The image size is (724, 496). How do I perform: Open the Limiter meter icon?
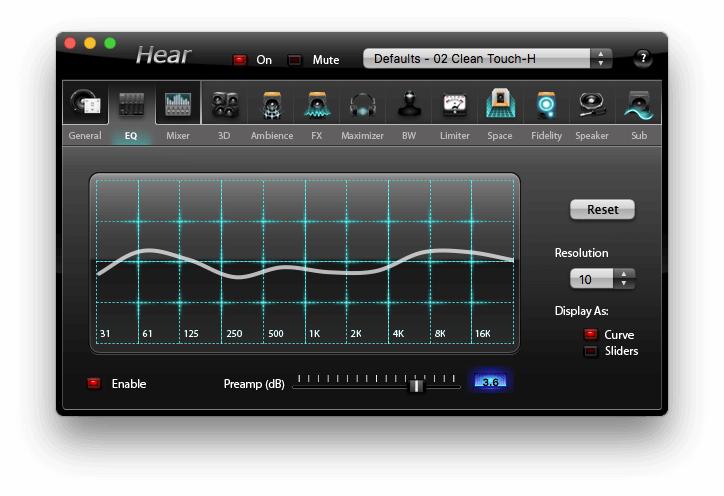pos(455,104)
